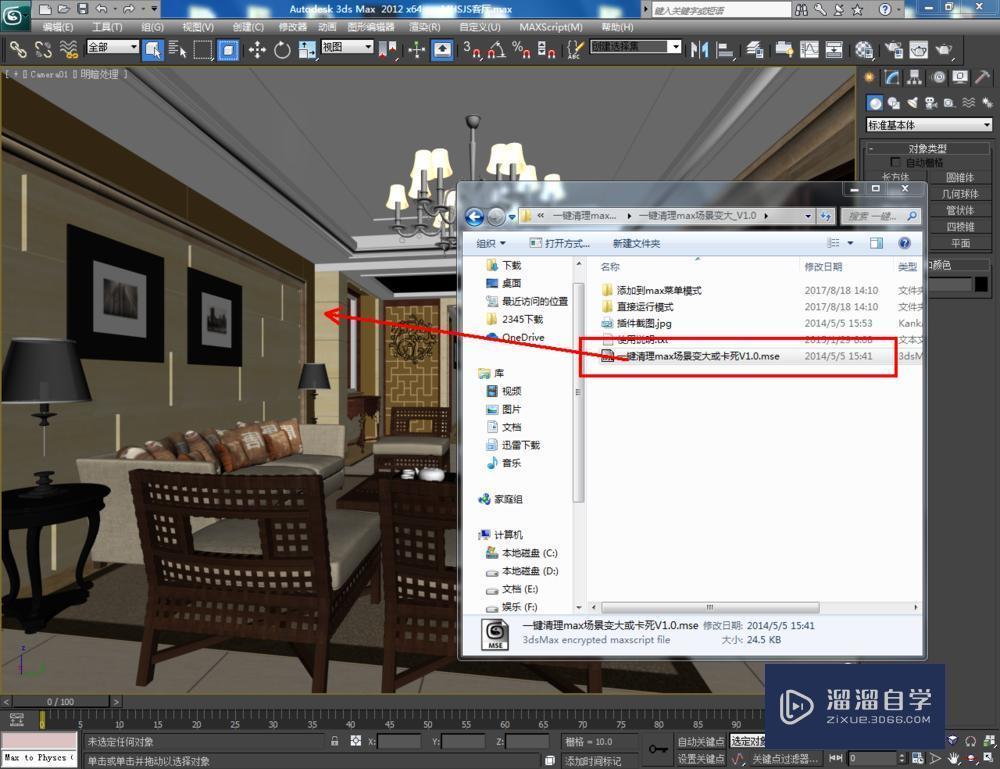Image resolution: width=1000 pixels, height=769 pixels.
Task: Activate Select and Scale tool
Action: 307,50
